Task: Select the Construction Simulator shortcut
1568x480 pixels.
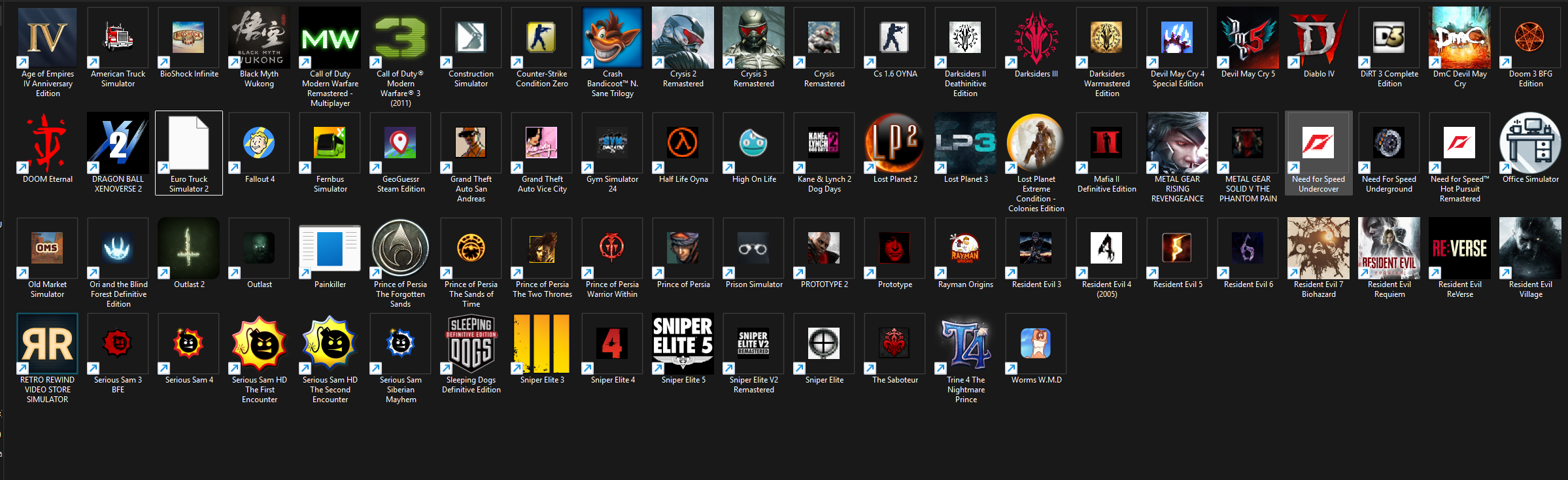Action: (471, 38)
